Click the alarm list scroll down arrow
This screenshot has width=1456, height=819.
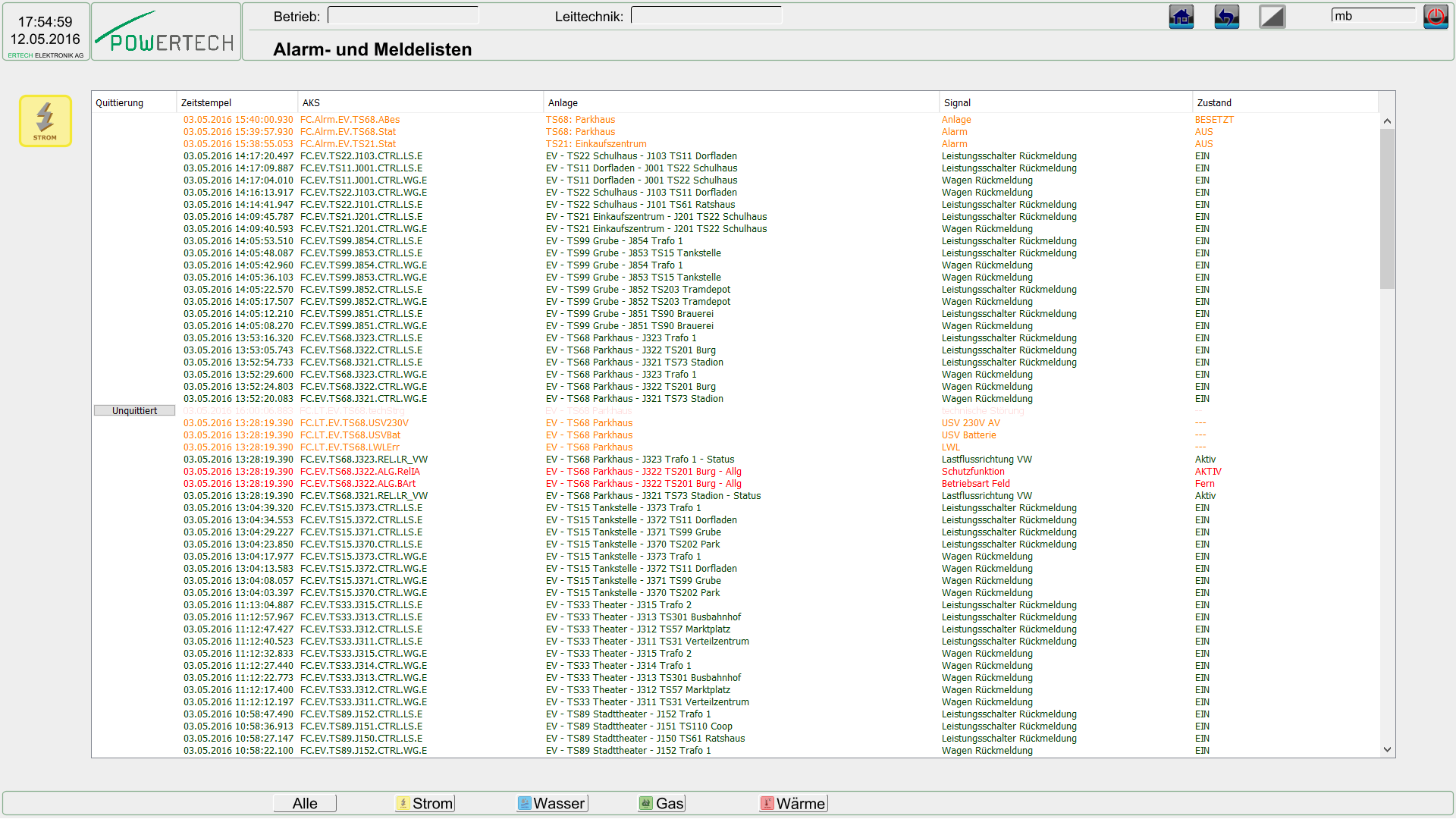pos(1387,750)
